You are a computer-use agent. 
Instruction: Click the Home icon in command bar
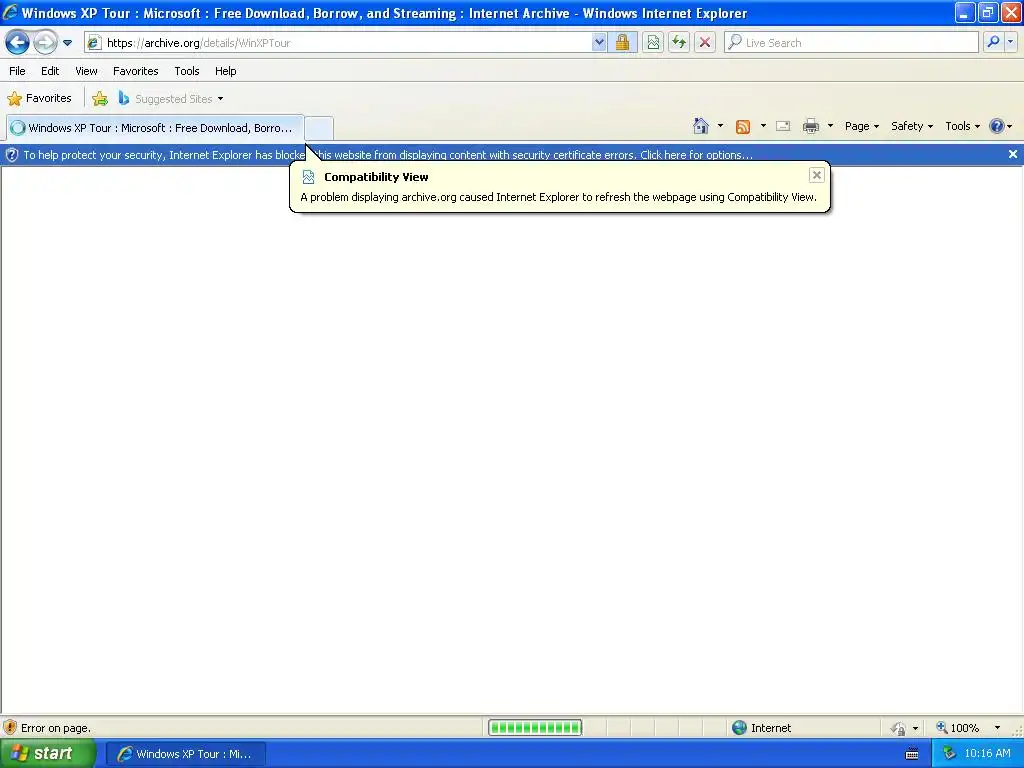coord(701,126)
